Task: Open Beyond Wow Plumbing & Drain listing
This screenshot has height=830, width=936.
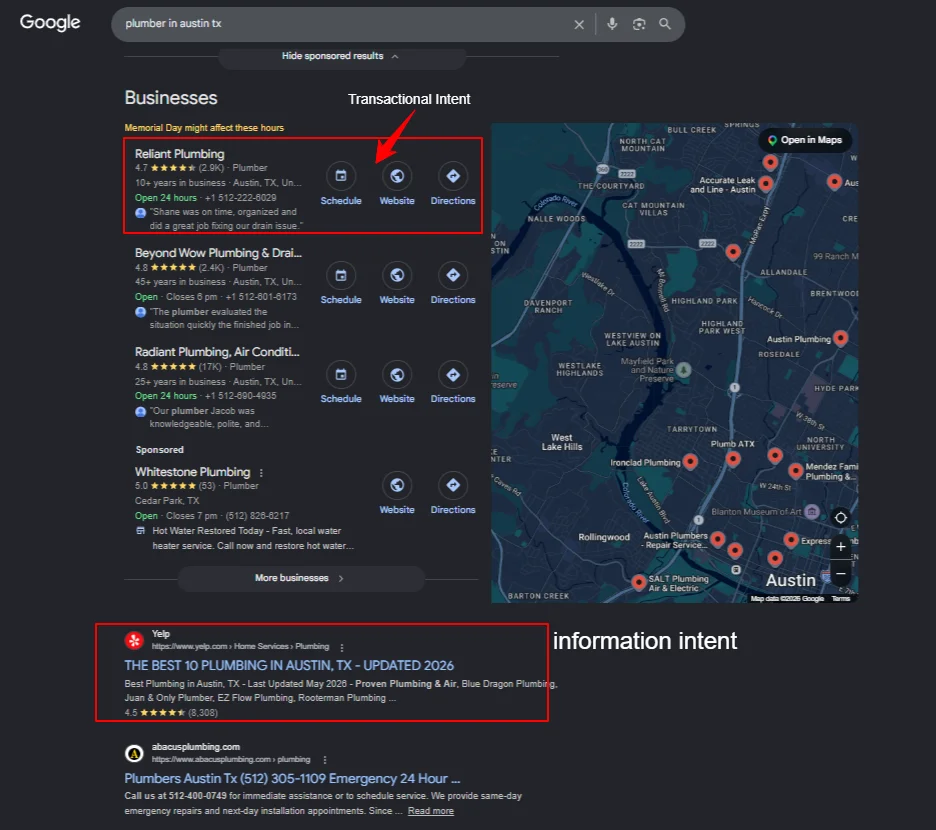Action: pyautogui.click(x=218, y=253)
